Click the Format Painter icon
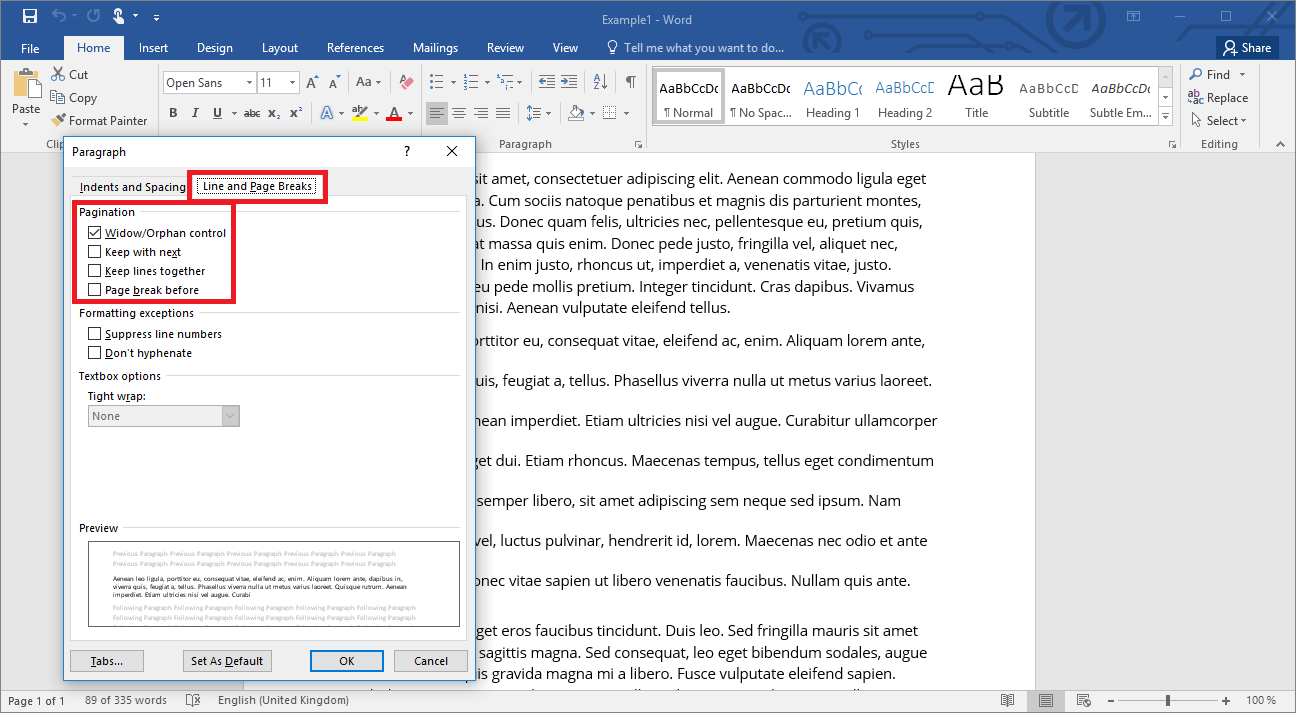 (59, 121)
